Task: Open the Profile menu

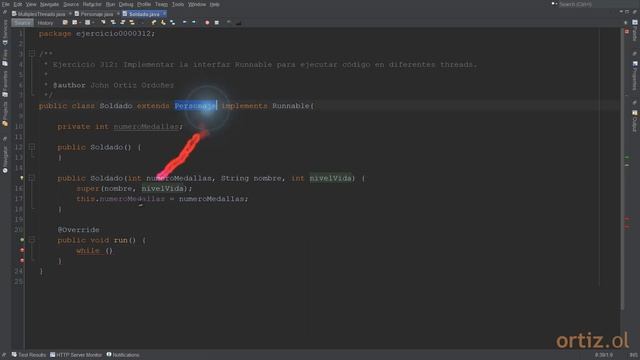Action: [x=144, y=4]
